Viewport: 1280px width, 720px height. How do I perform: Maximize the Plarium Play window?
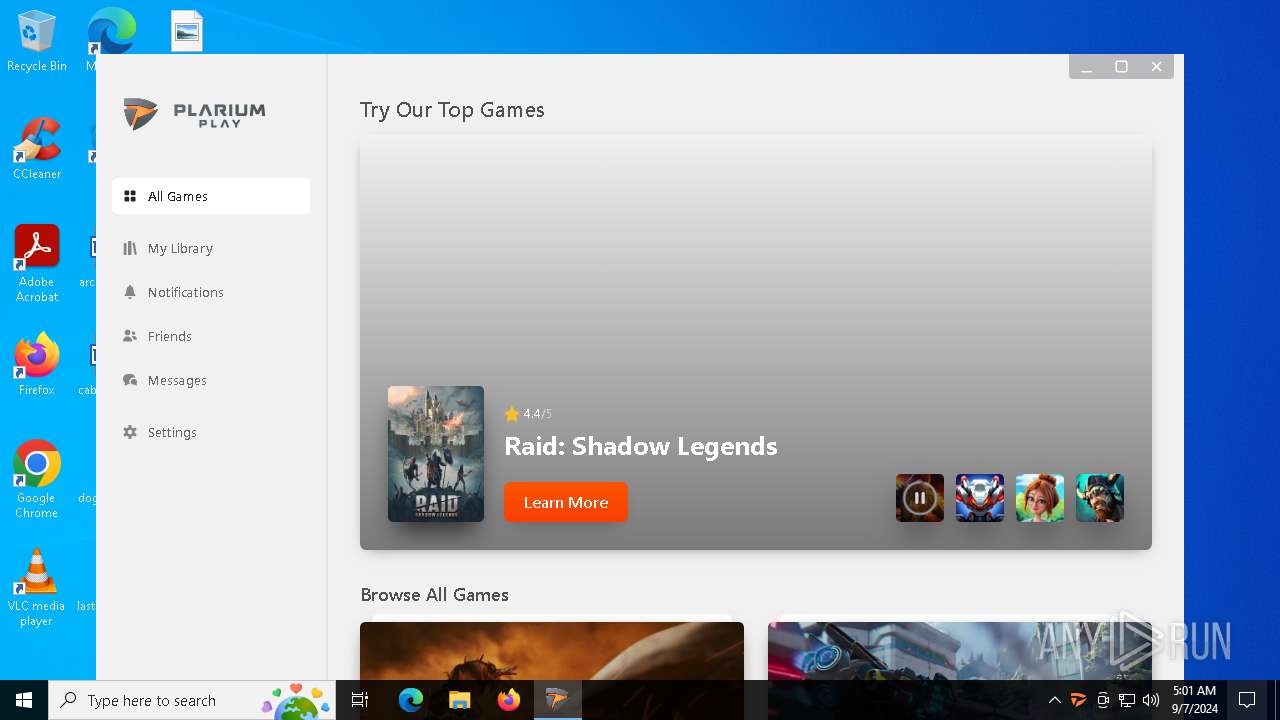click(x=1121, y=67)
